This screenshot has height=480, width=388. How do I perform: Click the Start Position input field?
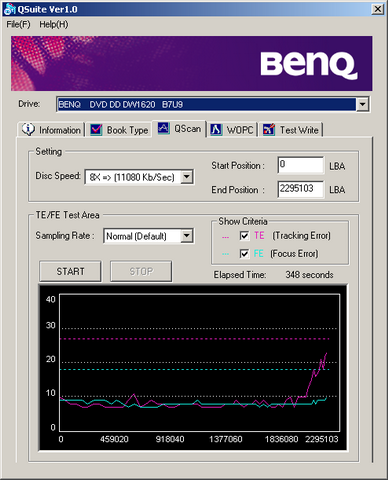point(300,165)
